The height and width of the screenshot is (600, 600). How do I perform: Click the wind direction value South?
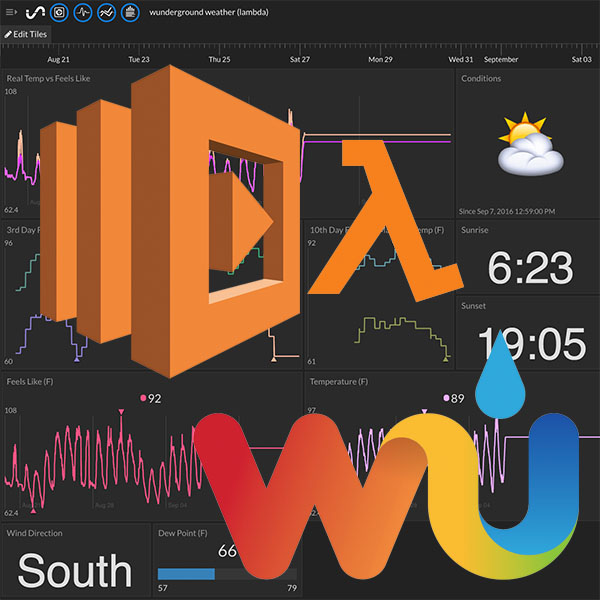click(x=75, y=571)
